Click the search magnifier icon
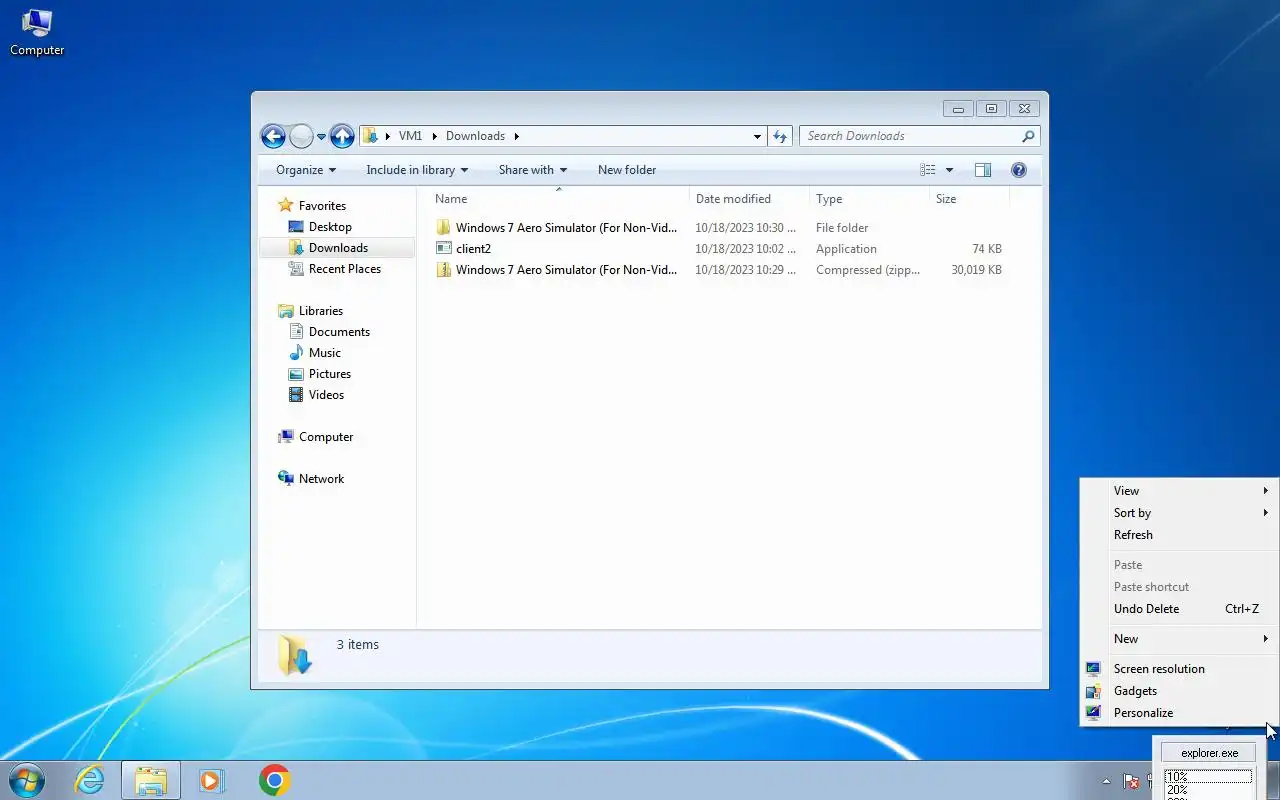Viewport: 1280px width, 800px height. click(x=1028, y=136)
